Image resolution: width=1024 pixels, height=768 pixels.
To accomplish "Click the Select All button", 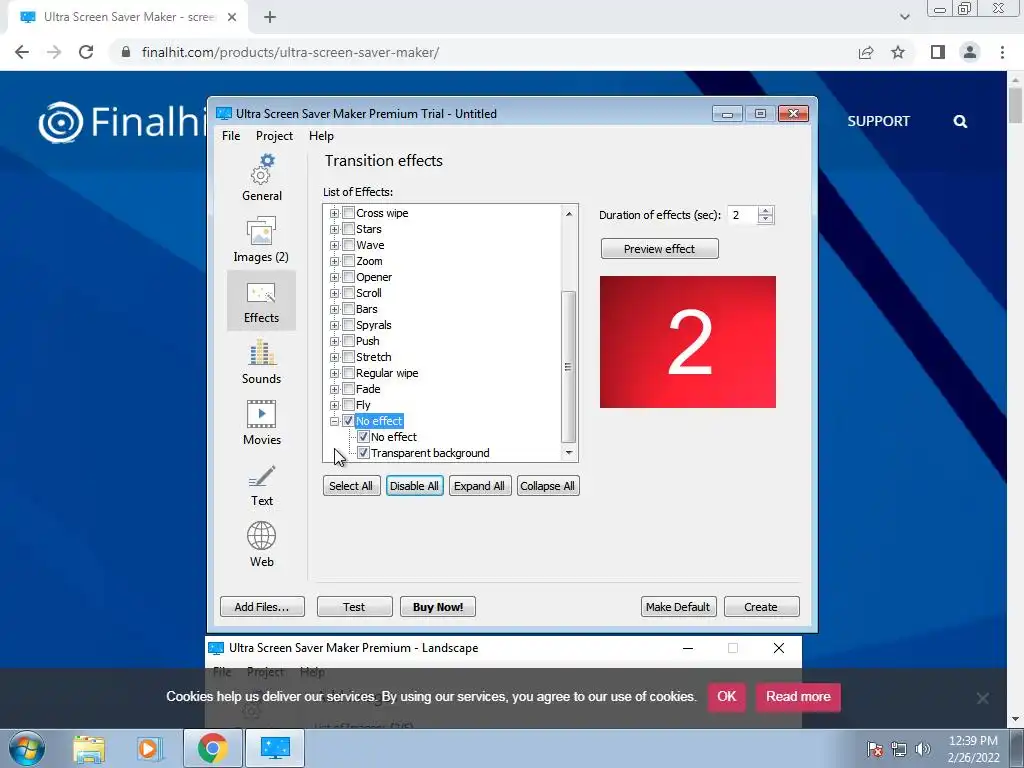I will (351, 486).
